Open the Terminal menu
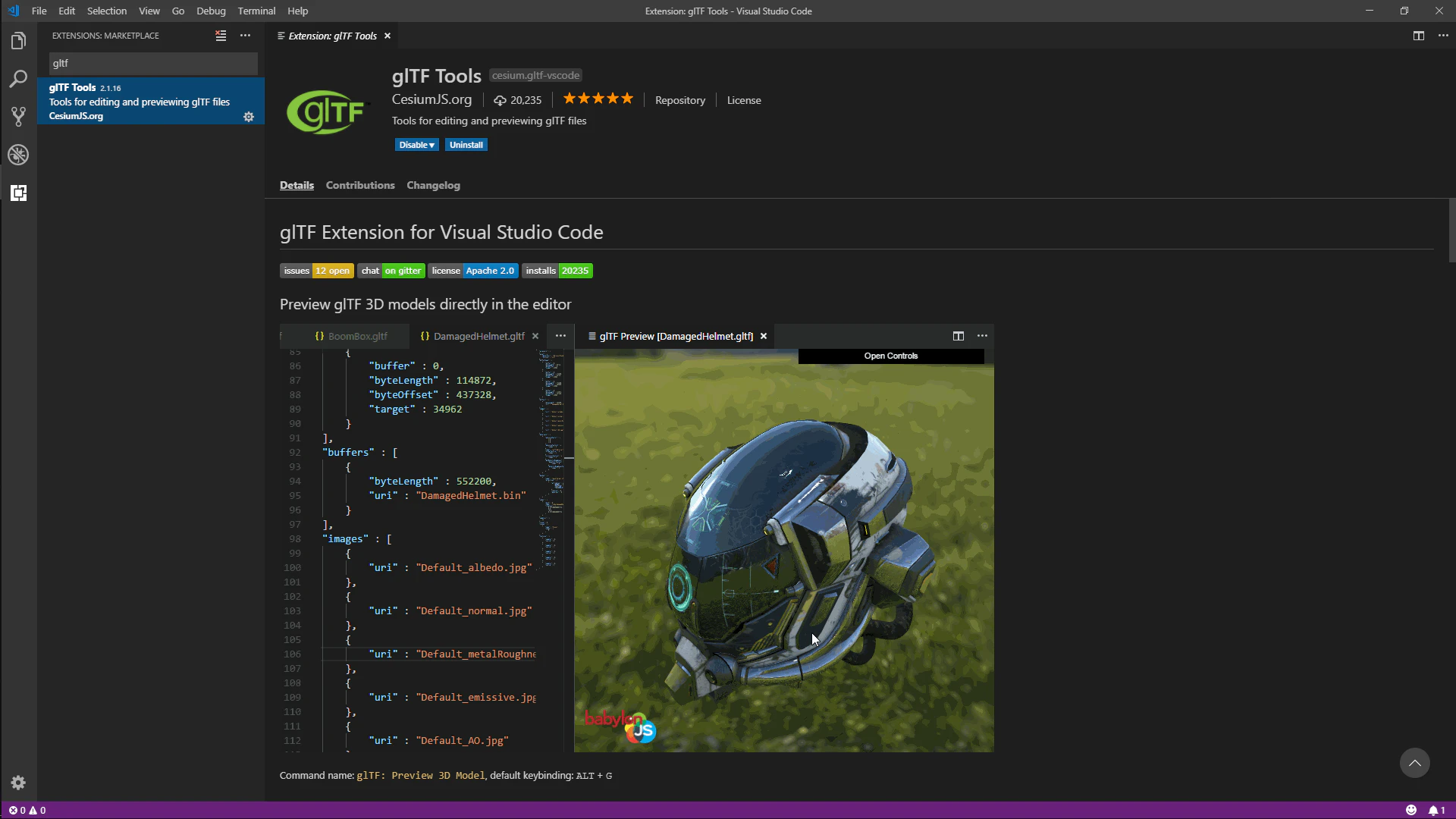The height and width of the screenshot is (819, 1456). [x=256, y=11]
